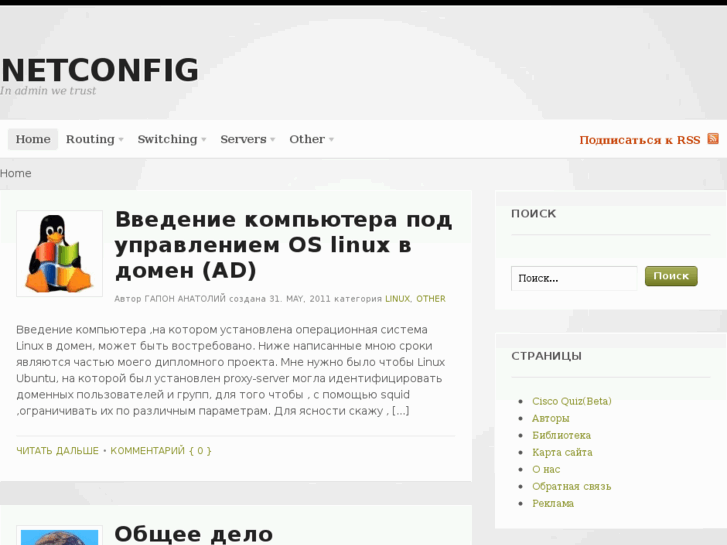The image size is (727, 545).
Task: Open the Библиотека page link
Action: pyautogui.click(x=561, y=436)
